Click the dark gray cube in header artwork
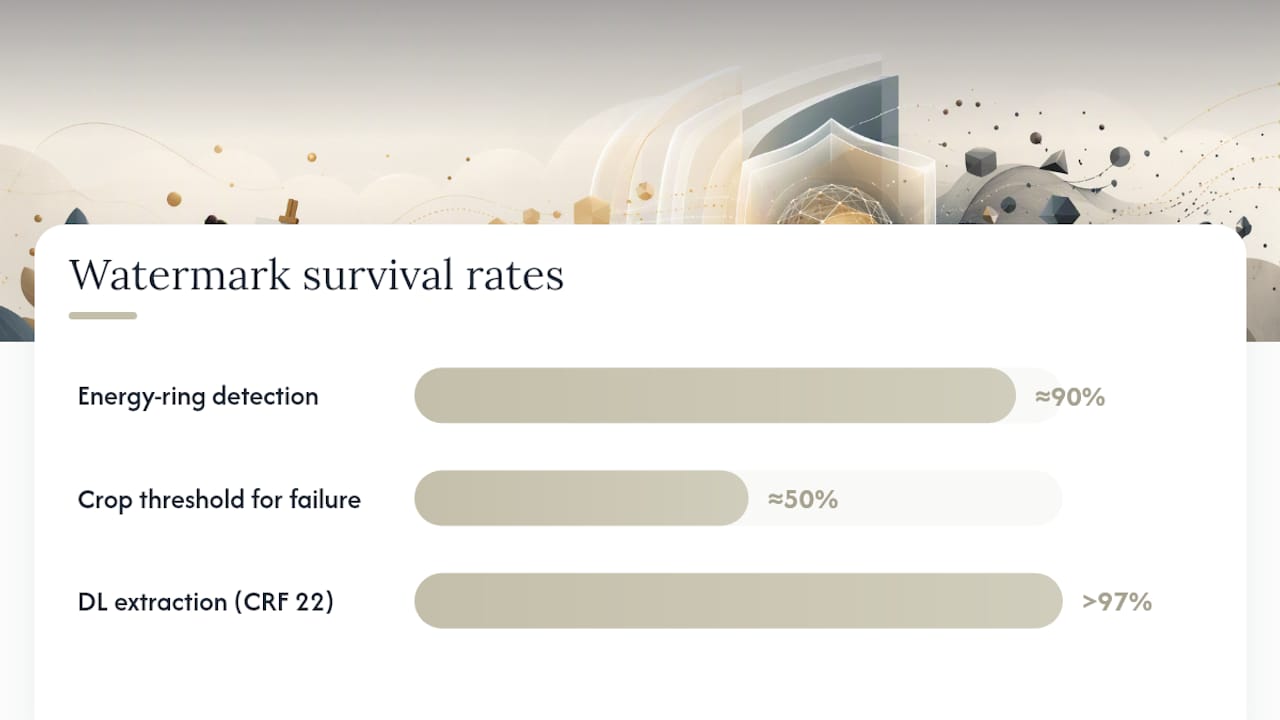 pos(981,161)
